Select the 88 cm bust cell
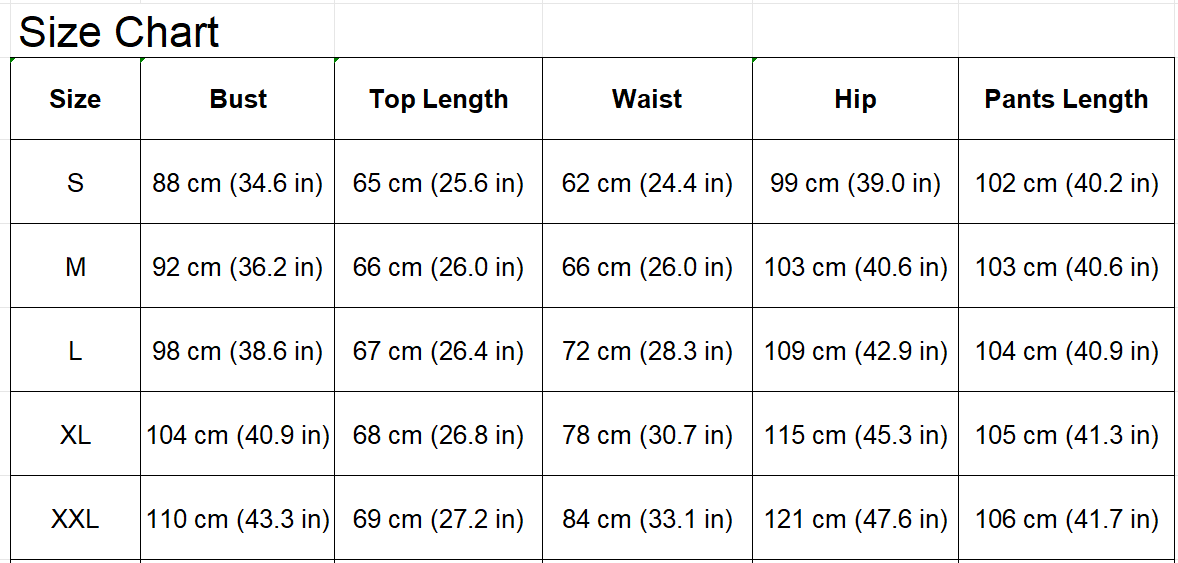This screenshot has width=1178, height=563. pyautogui.click(x=238, y=183)
